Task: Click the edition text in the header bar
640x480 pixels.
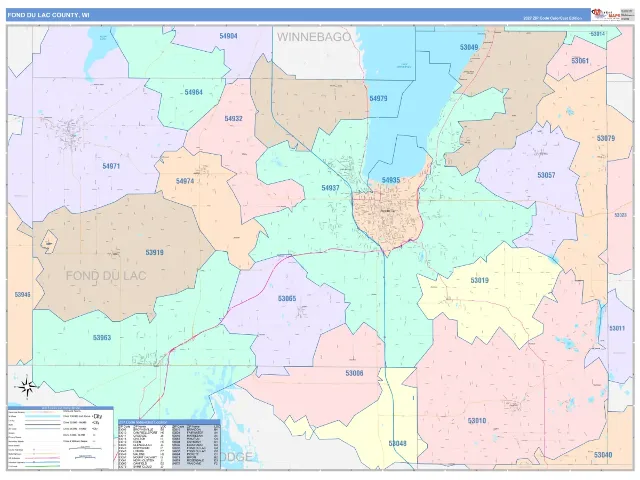Action: click(x=553, y=18)
